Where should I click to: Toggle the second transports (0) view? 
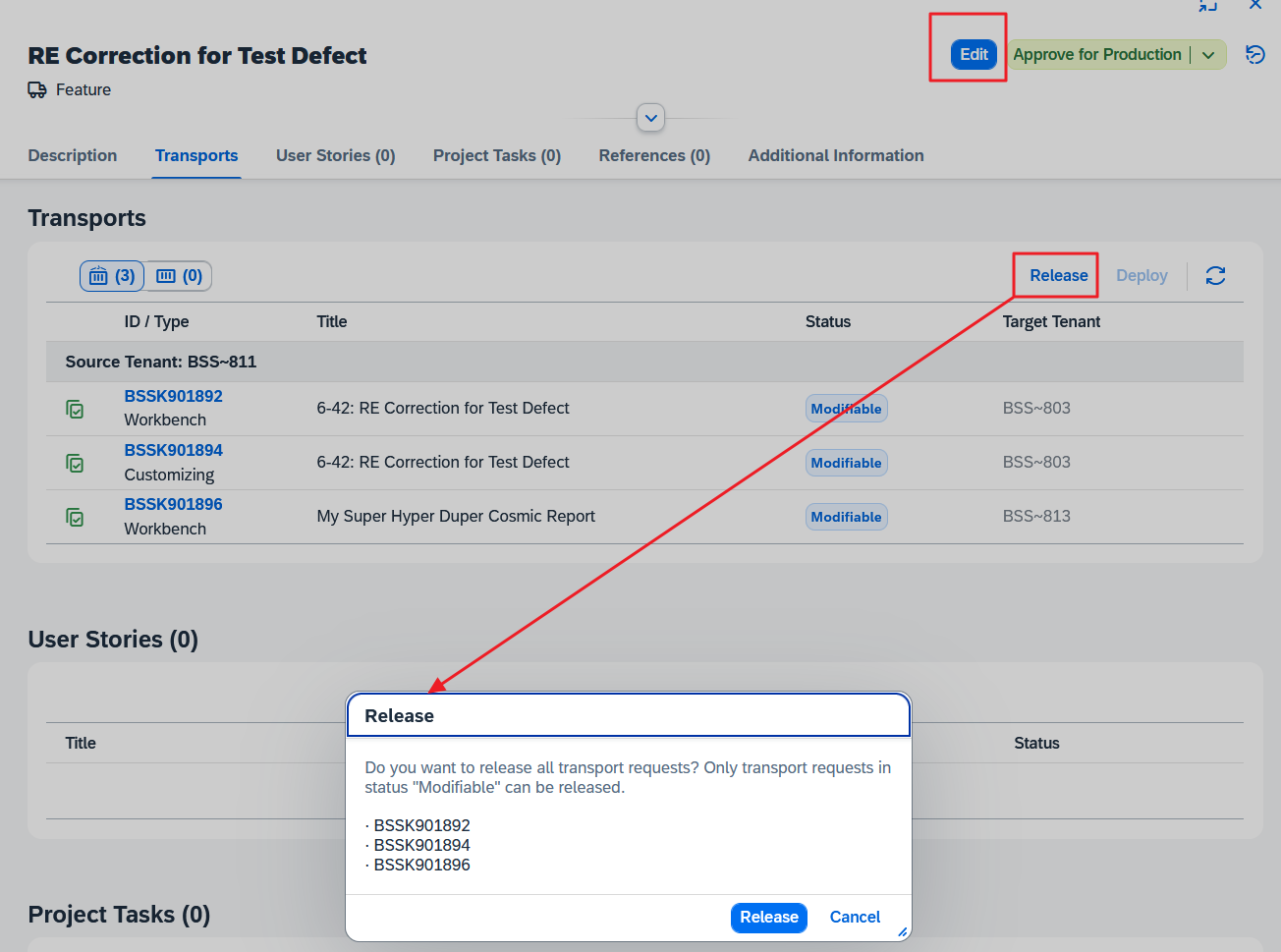(x=179, y=276)
